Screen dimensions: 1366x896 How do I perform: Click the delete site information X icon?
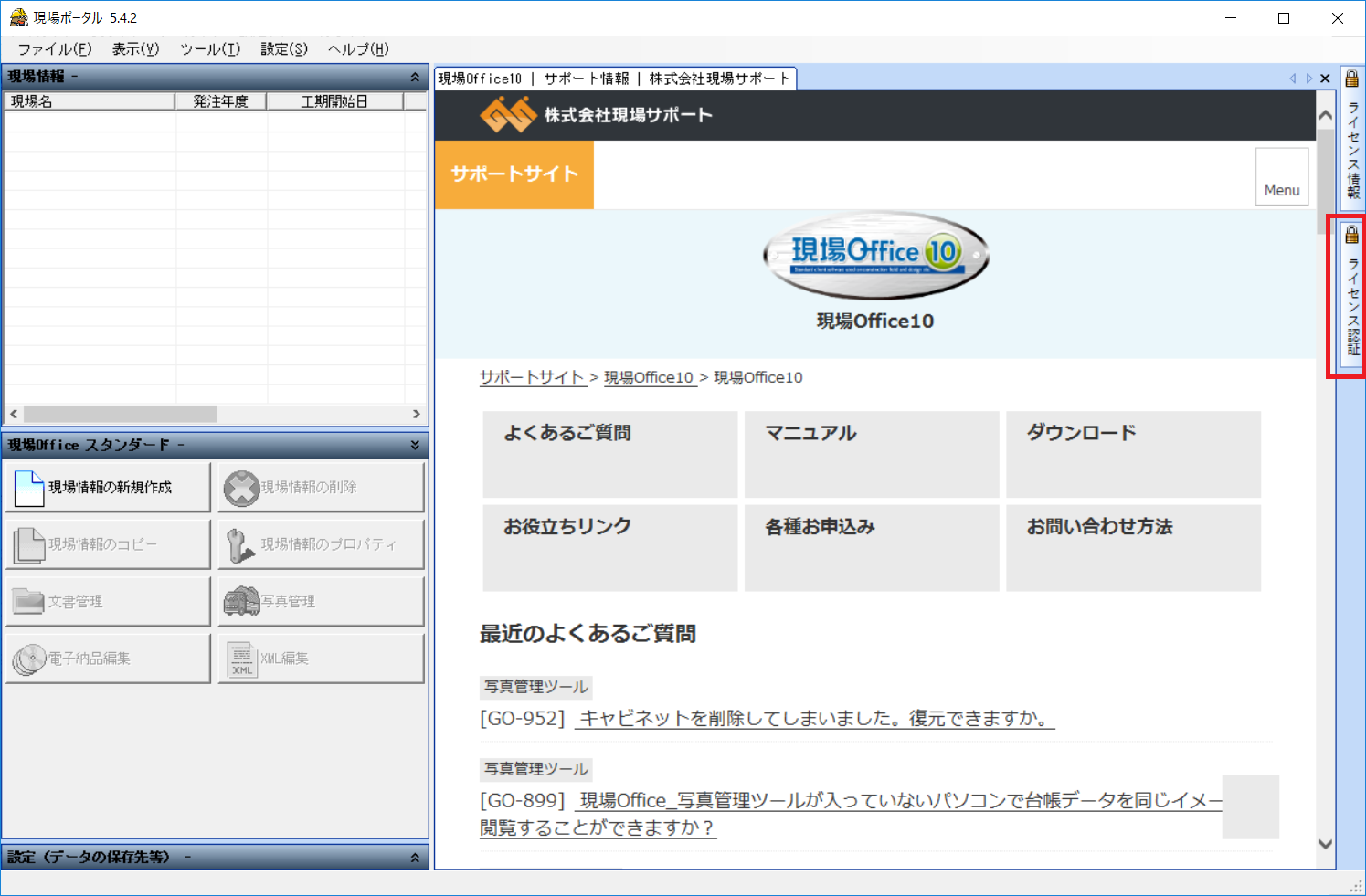tap(241, 488)
